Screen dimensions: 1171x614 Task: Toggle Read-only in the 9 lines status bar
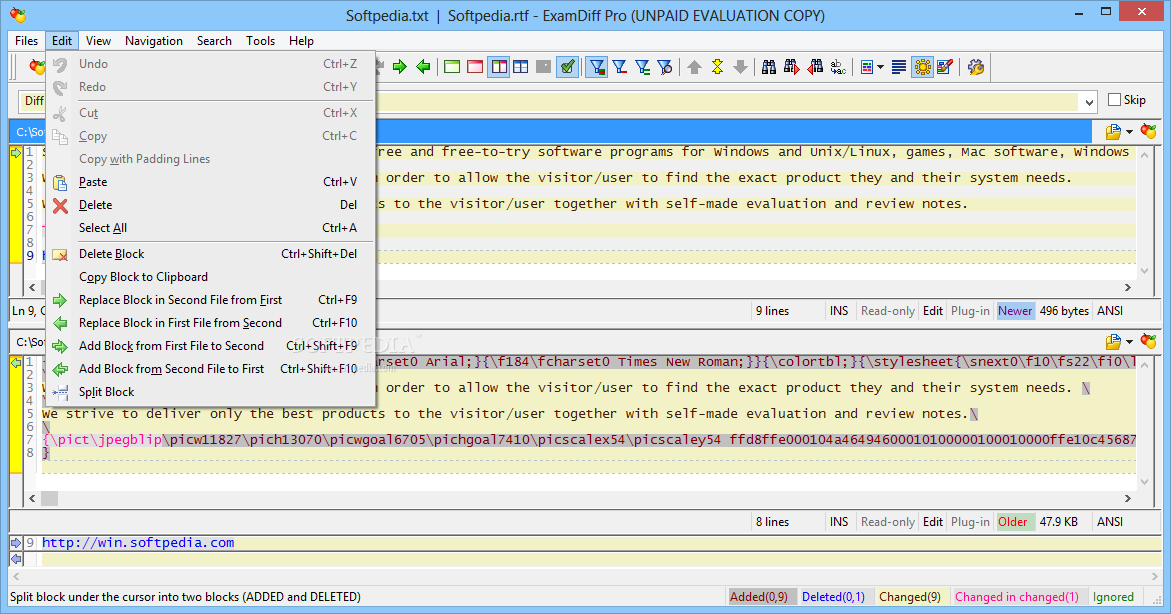[x=887, y=311]
